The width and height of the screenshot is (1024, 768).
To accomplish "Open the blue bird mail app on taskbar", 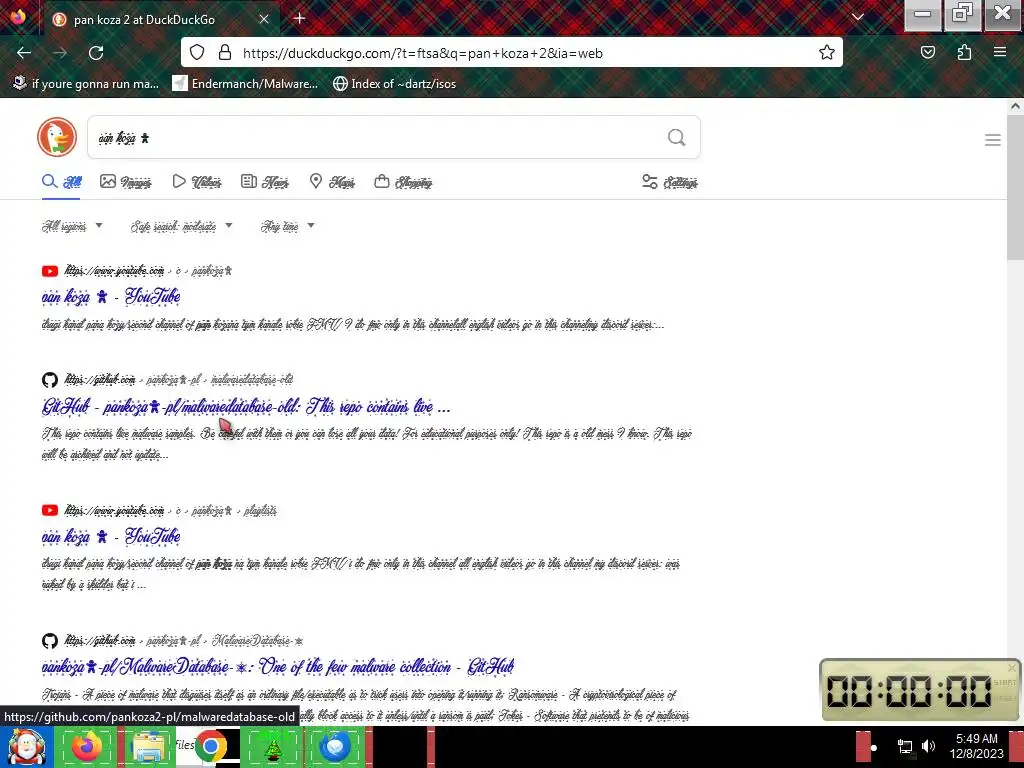I will click(334, 747).
